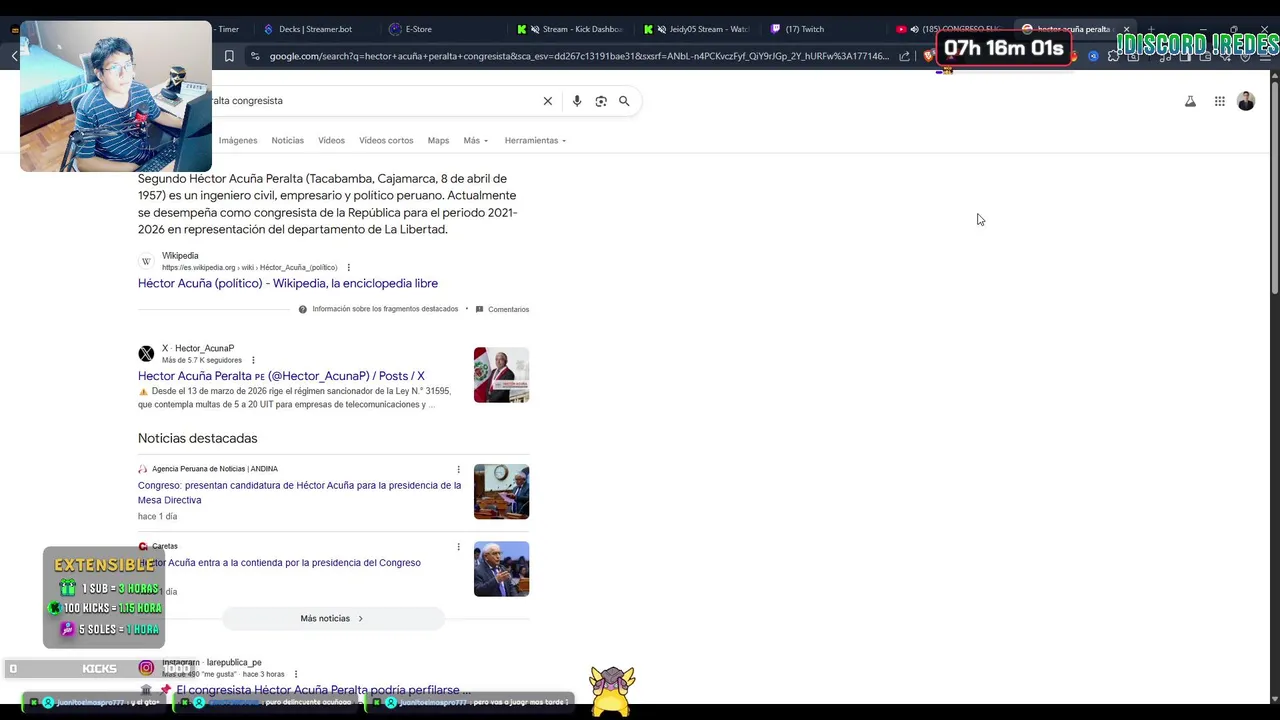Image resolution: width=1280 pixels, height=720 pixels.
Task: Switch to the Videos cortos tab
Action: [386, 141]
